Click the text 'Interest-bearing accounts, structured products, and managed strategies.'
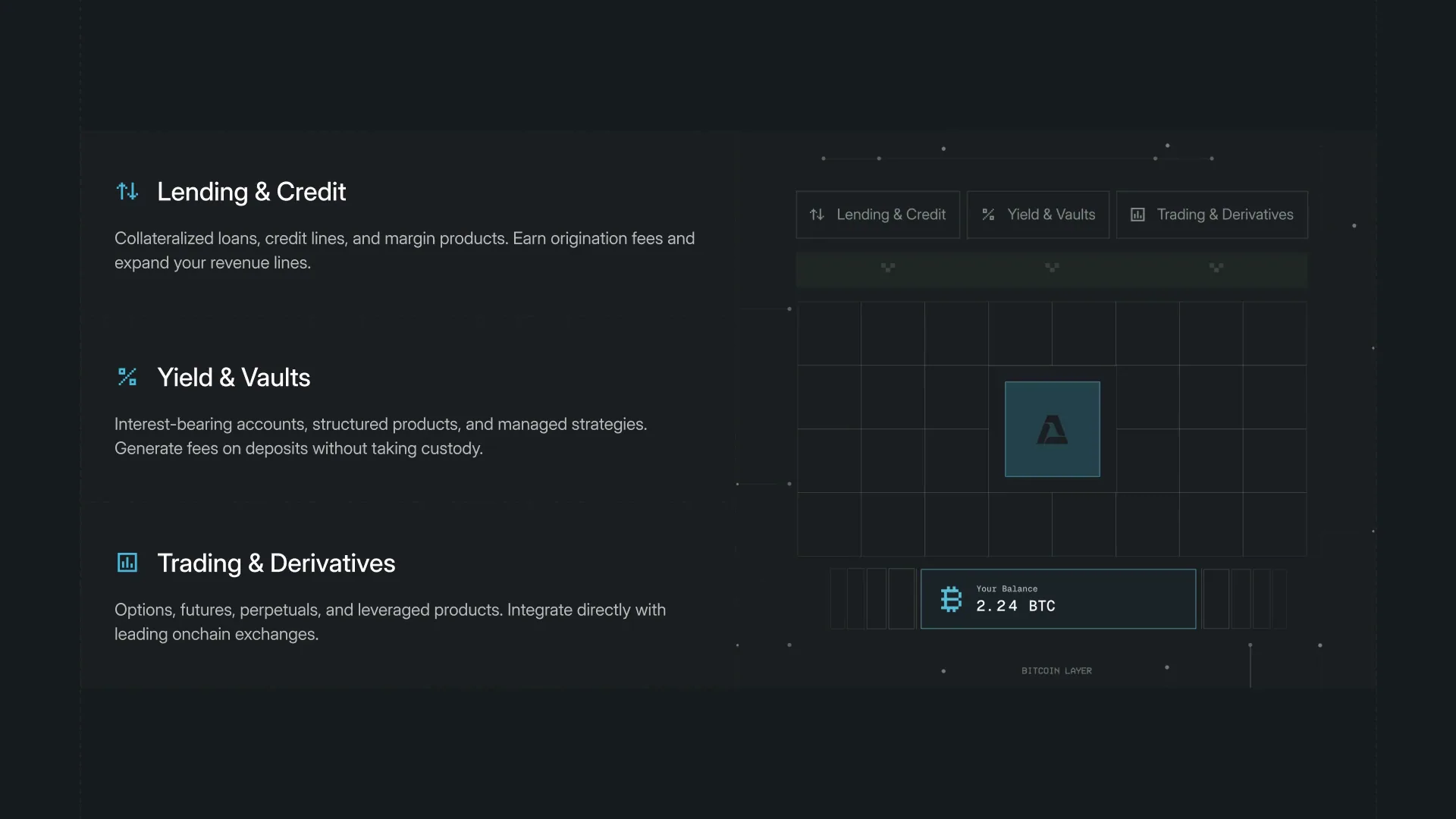This screenshot has height=819, width=1456. click(x=381, y=424)
